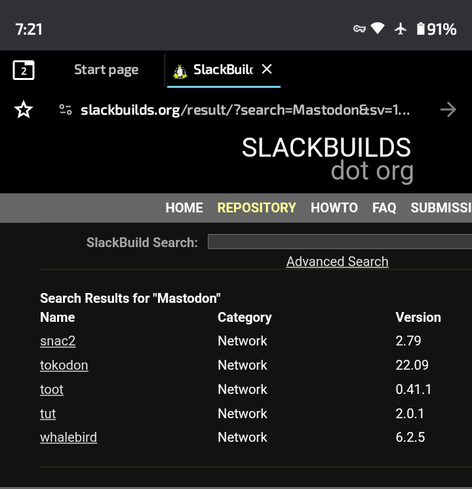Screen dimensions: 472x489
Task: Open the REPOSITORY menu item
Action: point(256,208)
